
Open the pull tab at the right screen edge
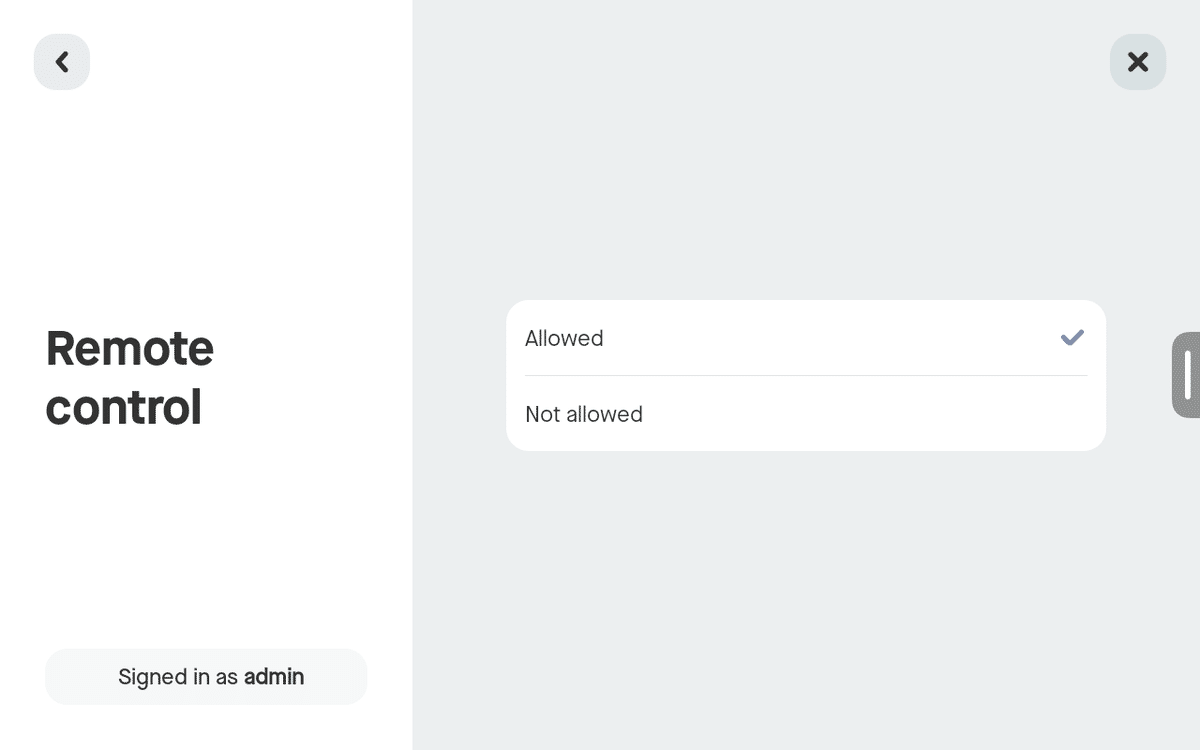tap(1186, 375)
